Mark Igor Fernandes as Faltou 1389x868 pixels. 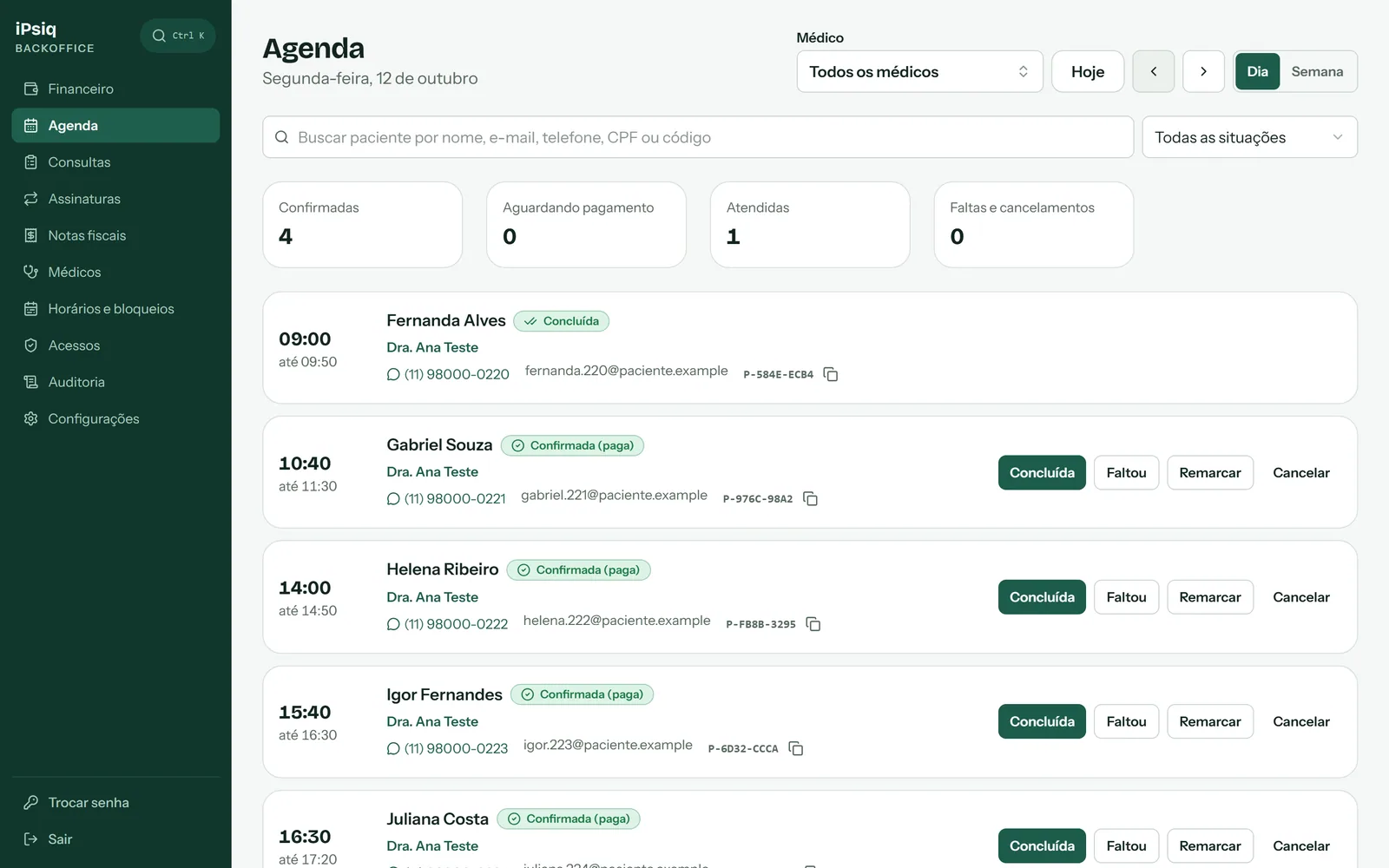click(x=1126, y=721)
